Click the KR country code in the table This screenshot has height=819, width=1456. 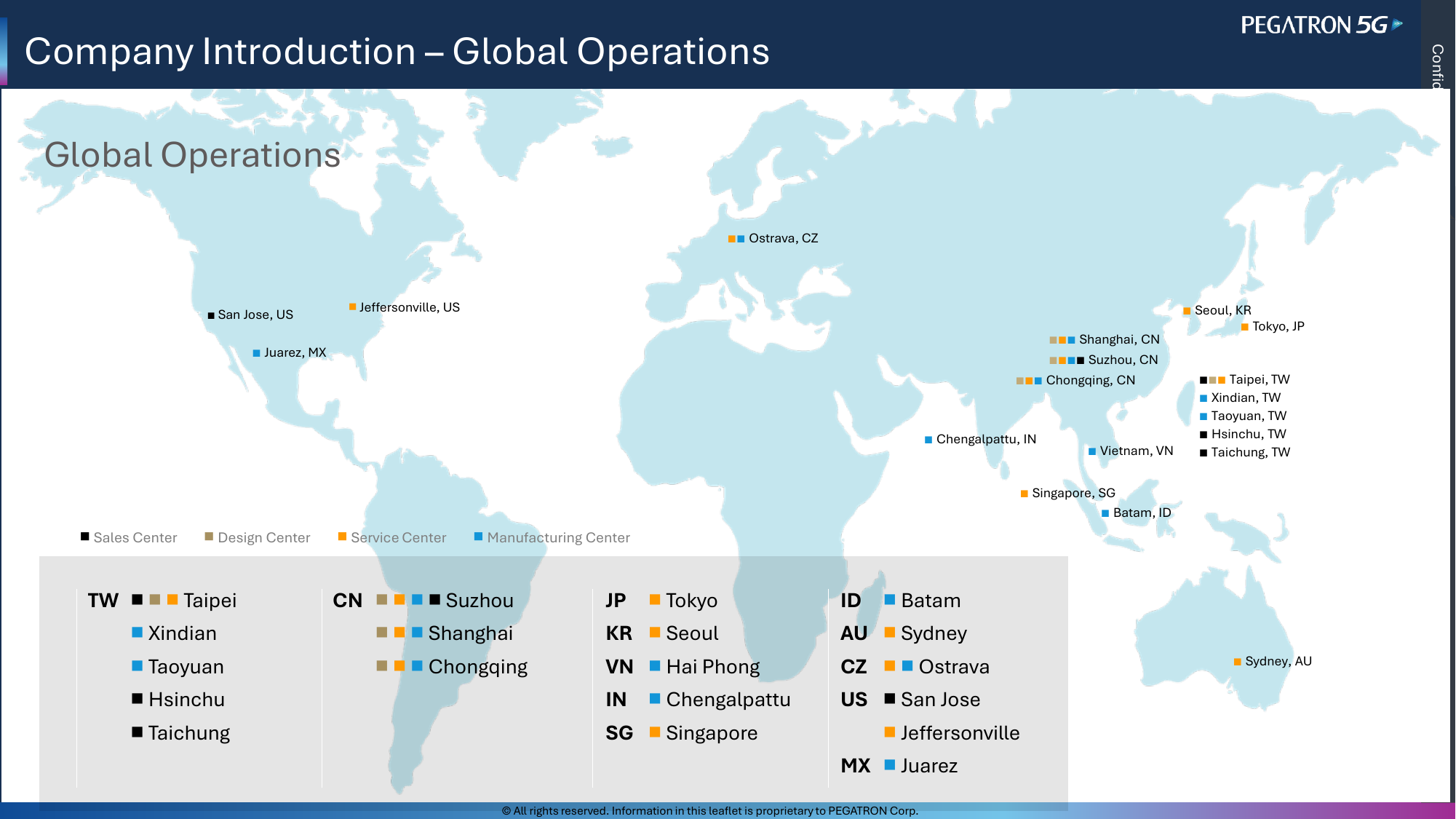[619, 633]
